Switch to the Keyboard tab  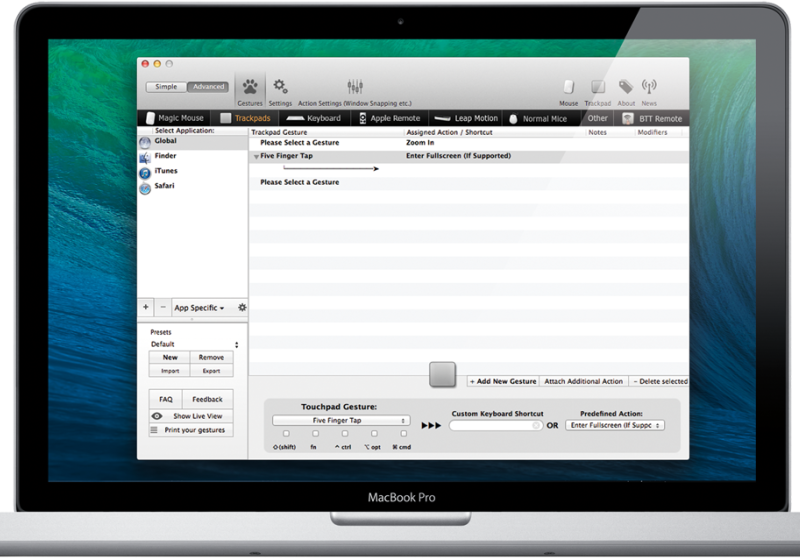coord(315,118)
